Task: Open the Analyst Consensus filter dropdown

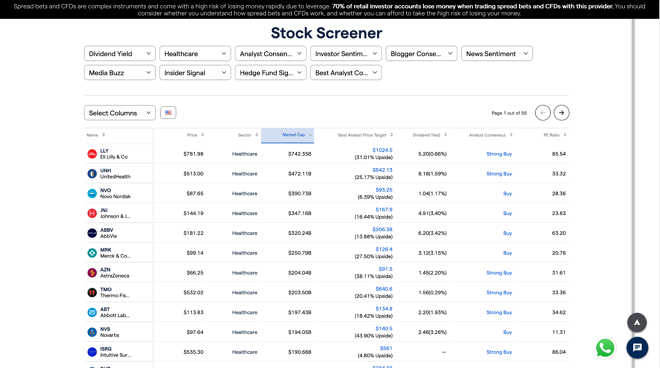Action: tap(271, 53)
